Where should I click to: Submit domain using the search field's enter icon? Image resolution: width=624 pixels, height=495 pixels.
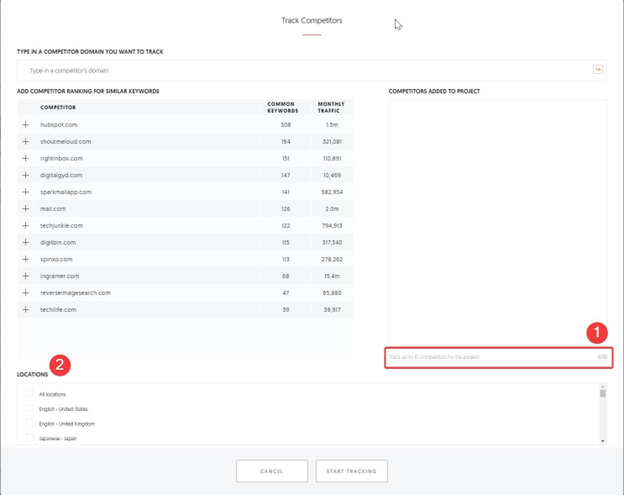(x=597, y=70)
